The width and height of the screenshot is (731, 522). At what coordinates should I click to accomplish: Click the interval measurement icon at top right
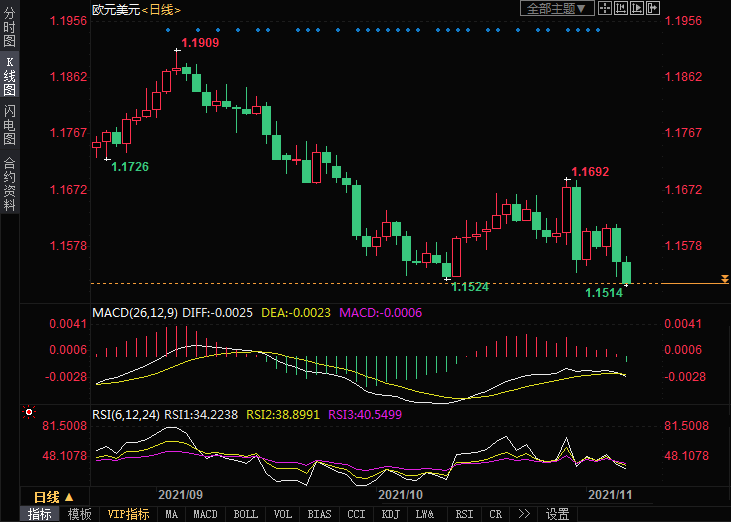tap(621, 8)
